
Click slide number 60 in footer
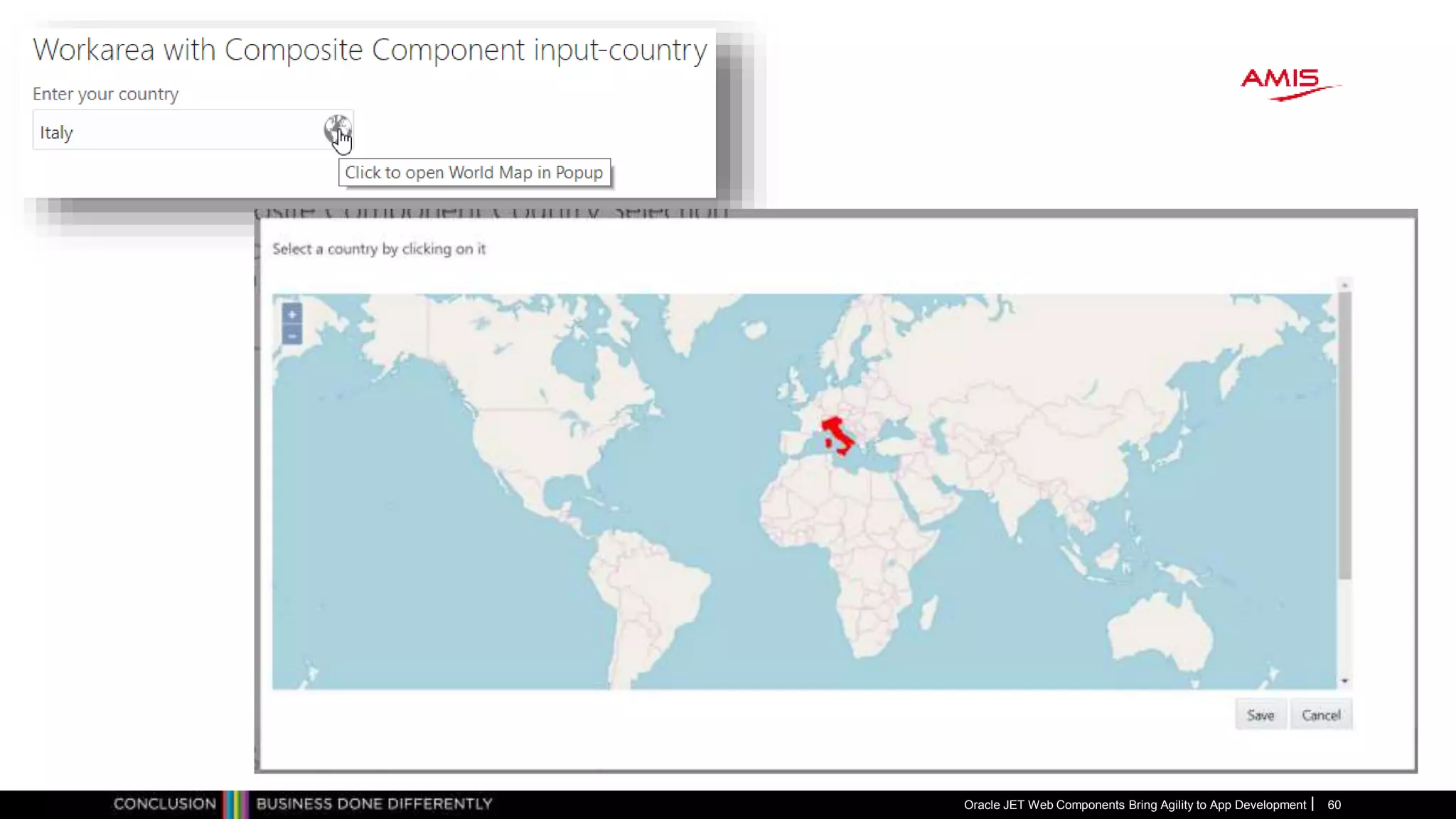click(1334, 805)
